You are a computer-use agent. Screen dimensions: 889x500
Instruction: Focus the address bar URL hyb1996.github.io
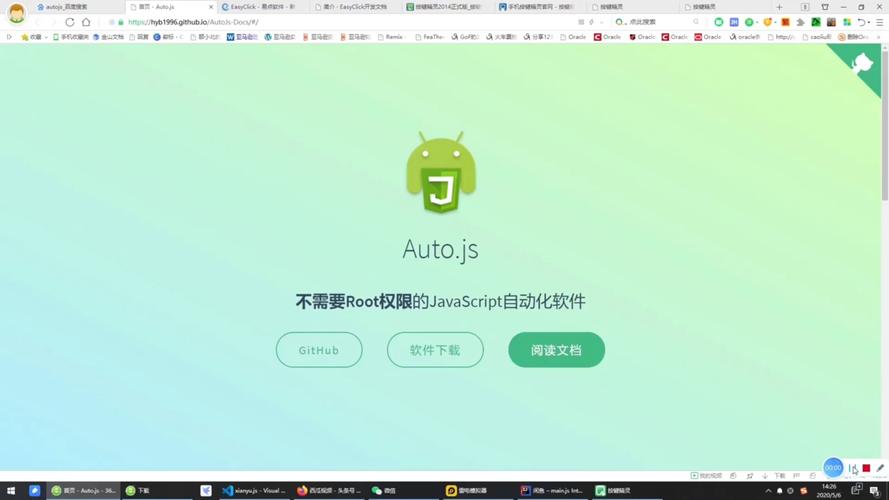pyautogui.click(x=193, y=22)
